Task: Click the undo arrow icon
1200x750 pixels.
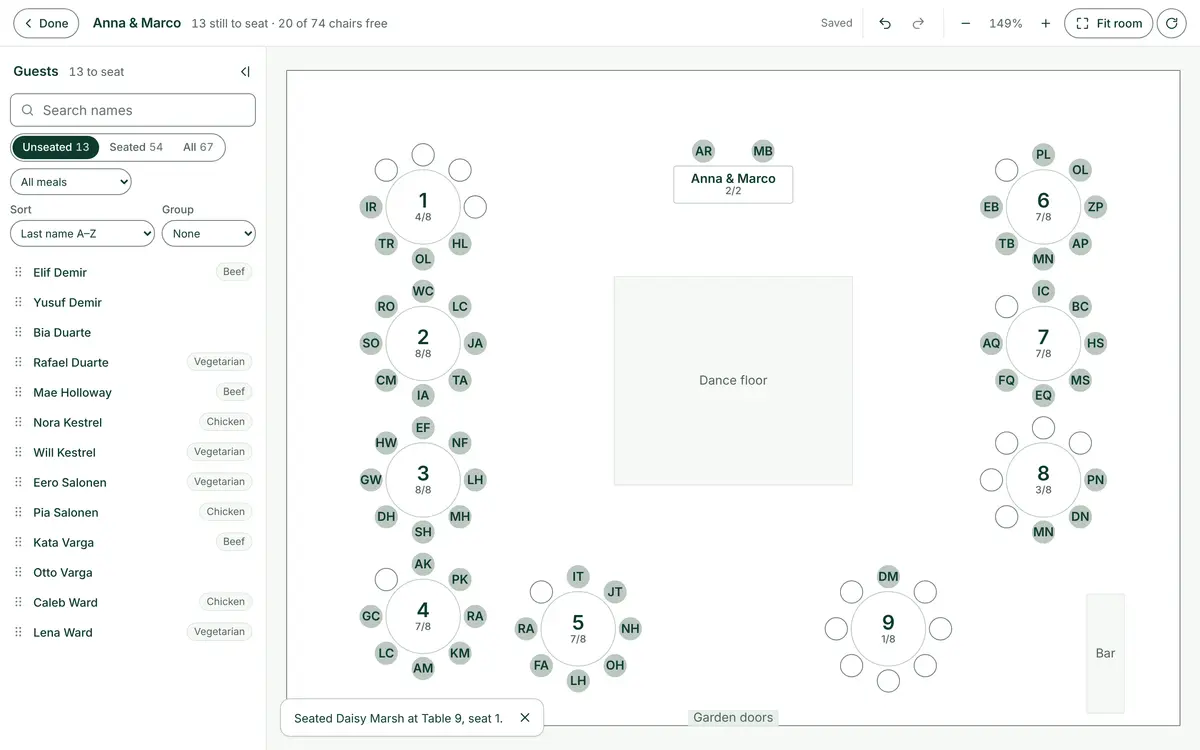Action: [885, 23]
